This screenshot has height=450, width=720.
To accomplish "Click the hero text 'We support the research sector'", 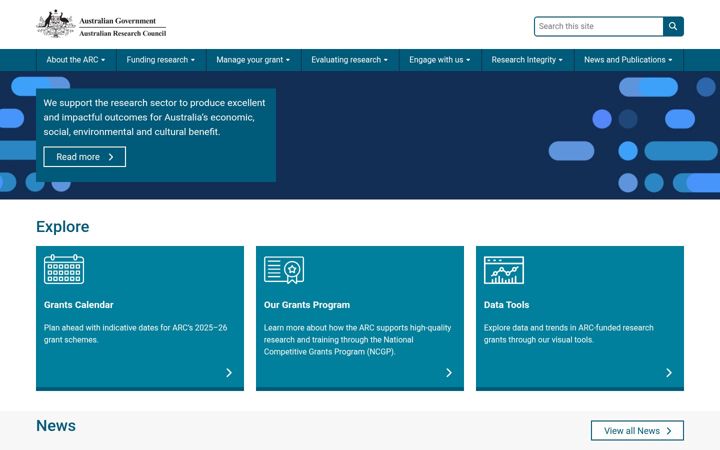I will tap(154, 117).
